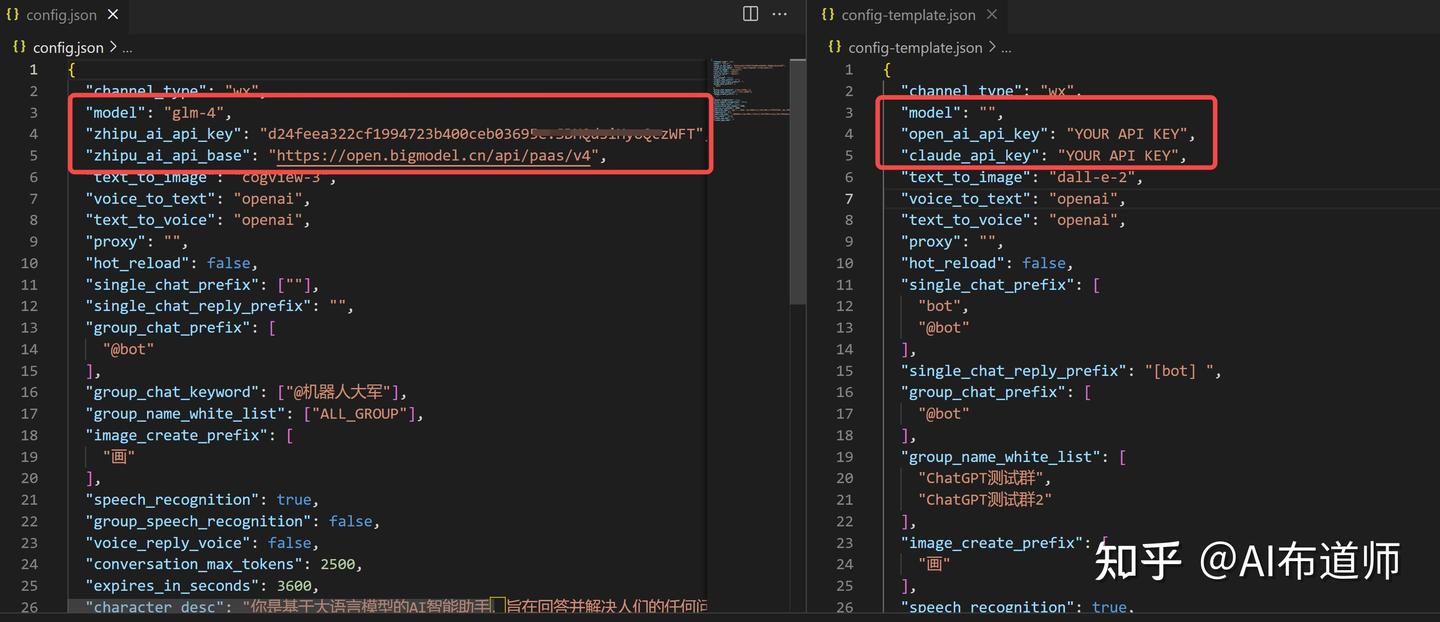
Task: Click line number 20 in config-template.json gutter
Action: (x=845, y=478)
